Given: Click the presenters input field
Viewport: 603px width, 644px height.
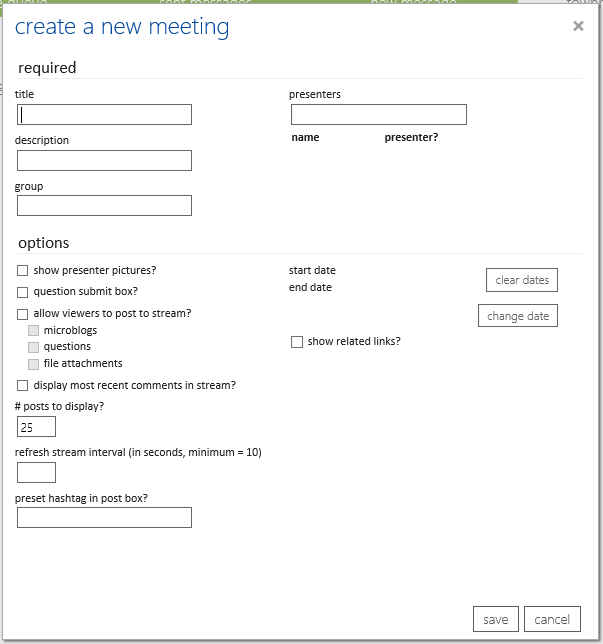Looking at the screenshot, I should 378,115.
